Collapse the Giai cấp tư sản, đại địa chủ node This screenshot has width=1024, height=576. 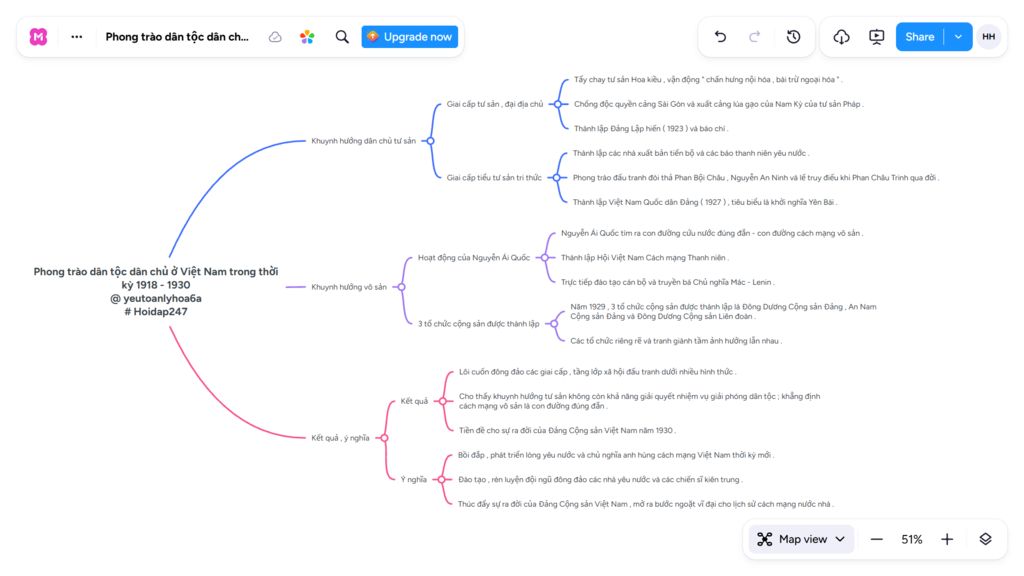coord(557,104)
